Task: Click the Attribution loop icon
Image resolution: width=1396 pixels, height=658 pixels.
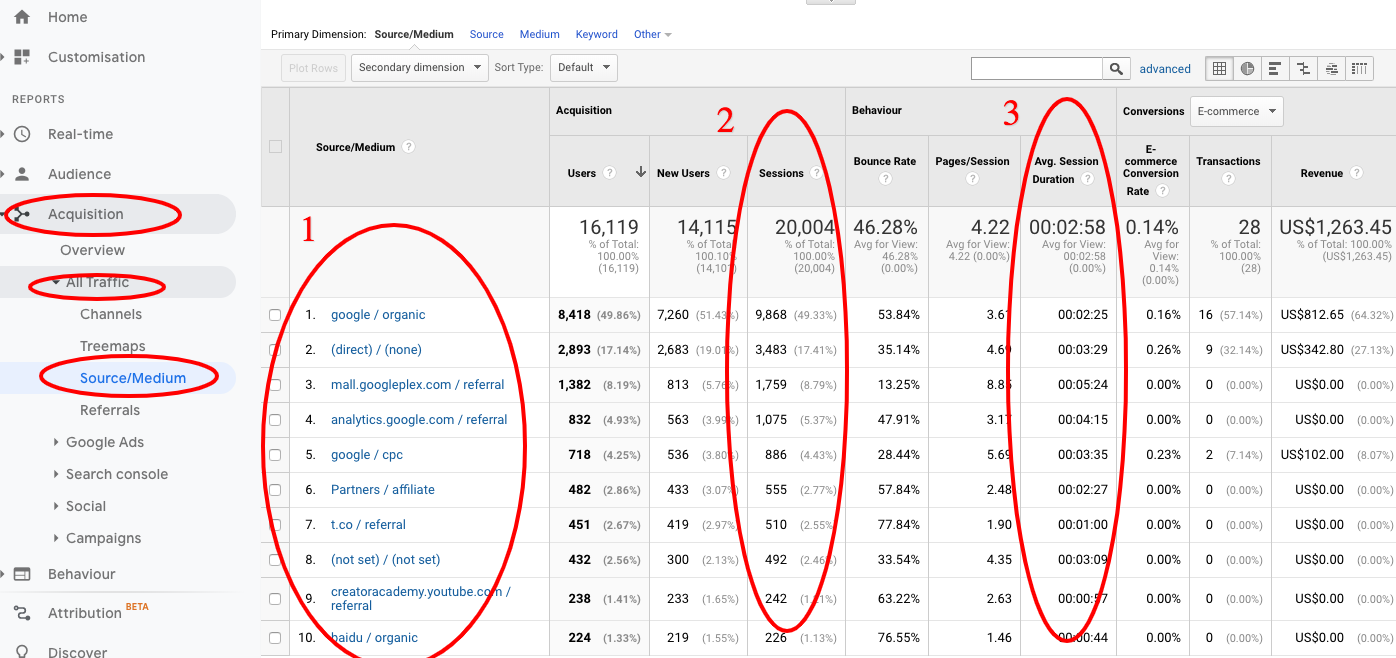Action: pos(22,613)
